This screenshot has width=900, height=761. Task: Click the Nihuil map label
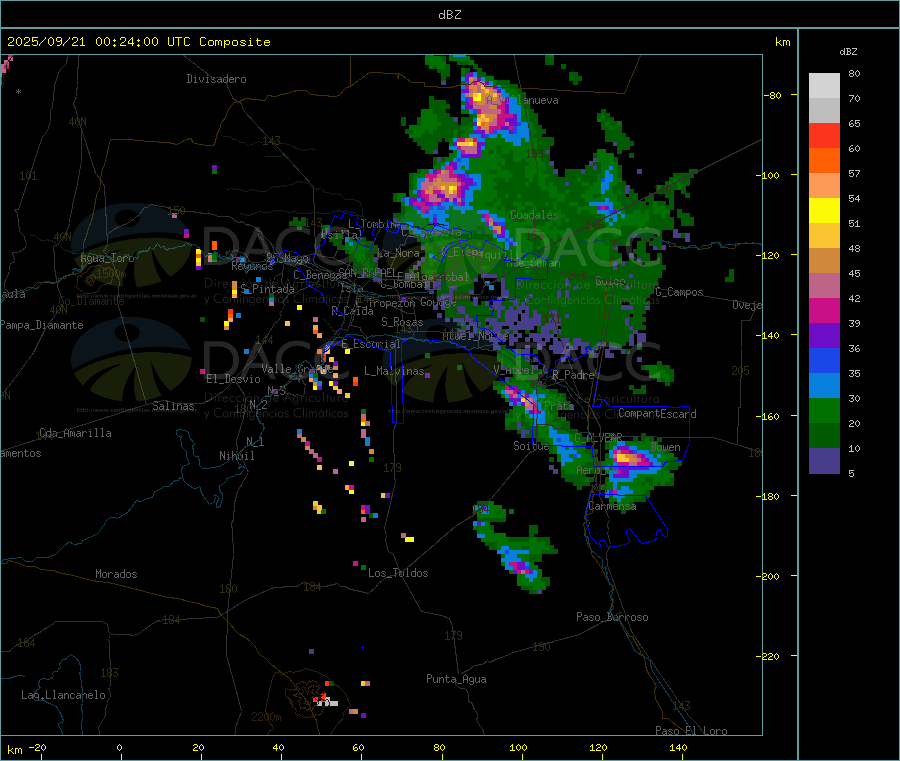click(236, 456)
